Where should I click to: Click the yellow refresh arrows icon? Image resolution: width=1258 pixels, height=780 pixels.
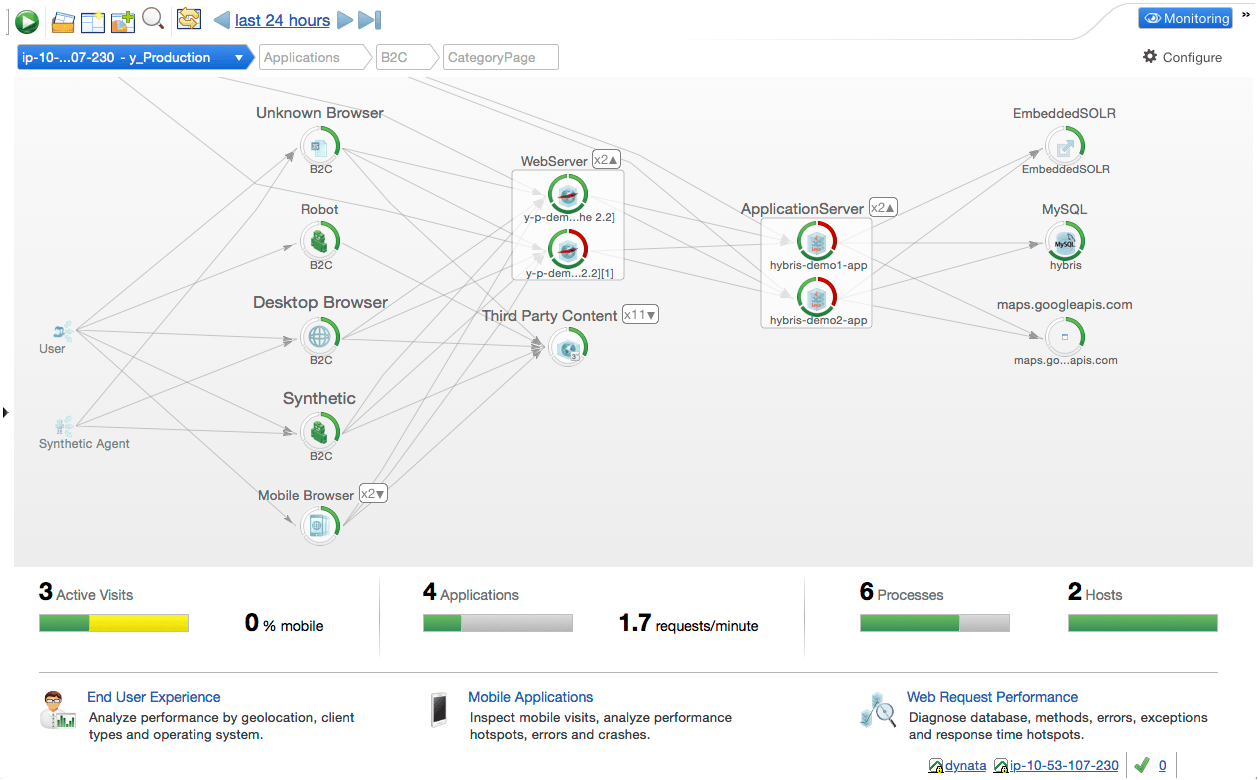[x=188, y=19]
